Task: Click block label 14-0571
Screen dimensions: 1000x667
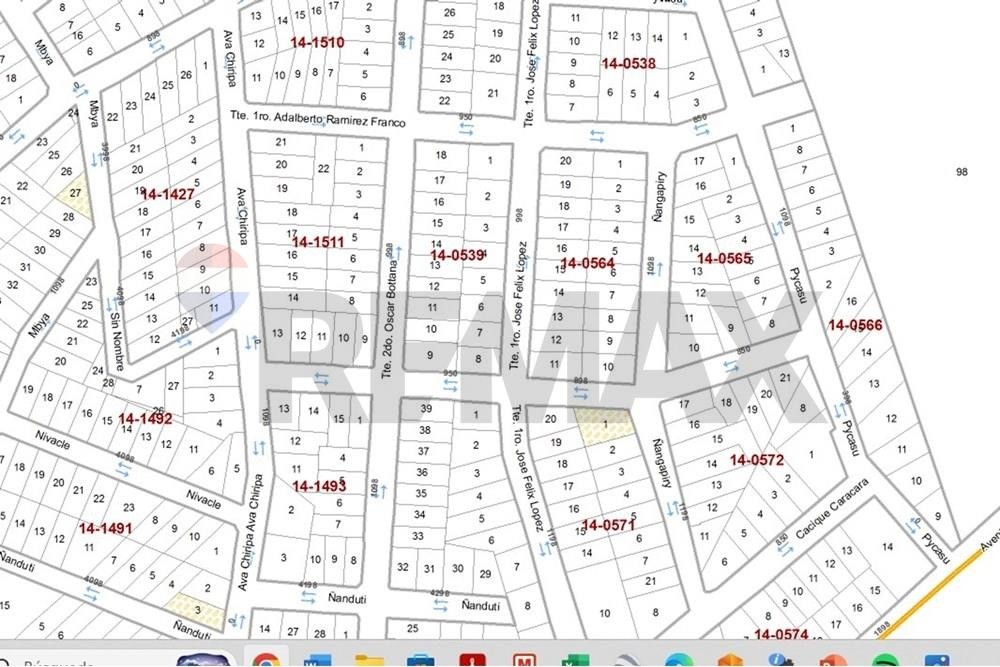Action: tap(609, 525)
